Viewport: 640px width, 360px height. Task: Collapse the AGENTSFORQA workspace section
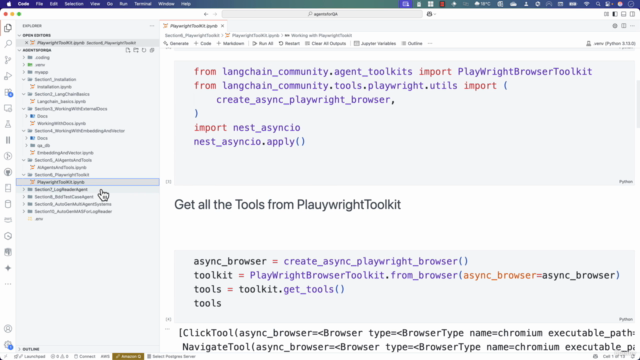tap(19, 50)
